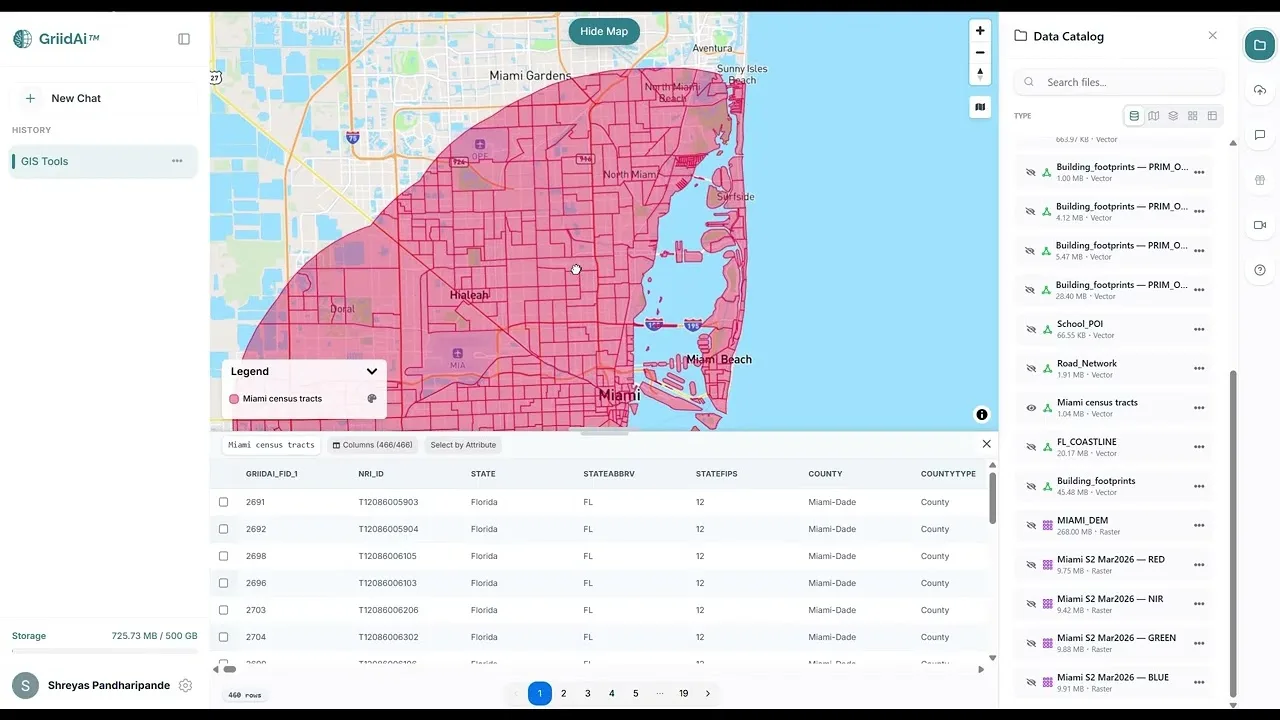Viewport: 1280px width, 720px height.
Task: Reset the map compass bearing
Action: coord(980,74)
